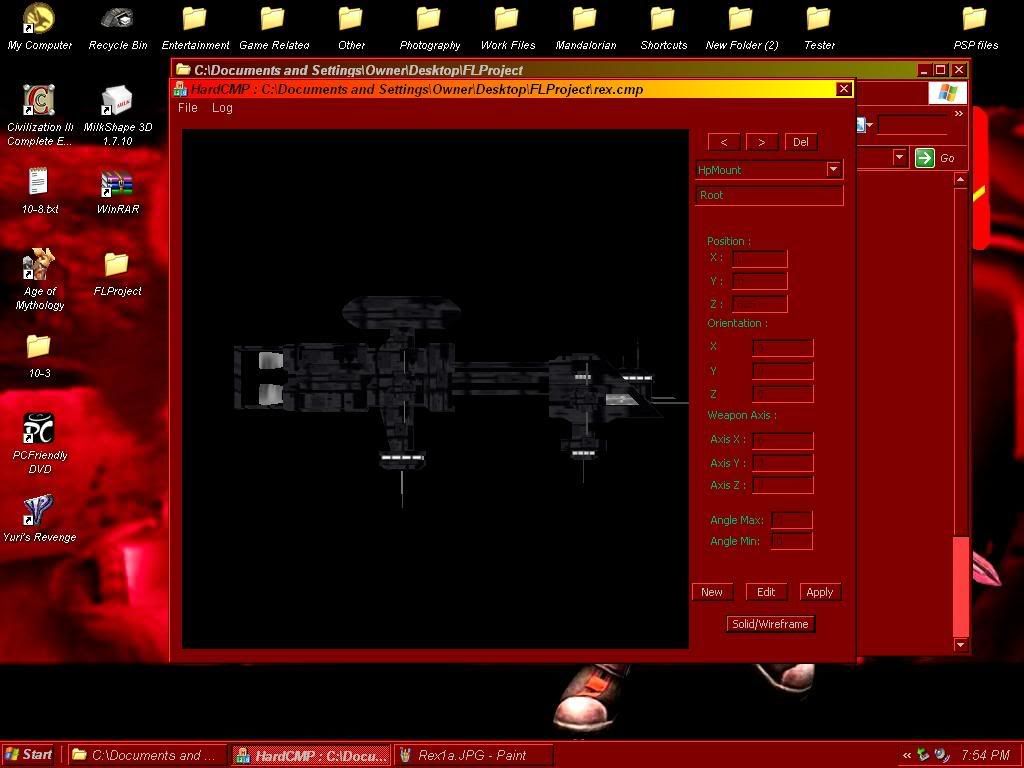Click the New hardpoint button
1024x768 pixels.
click(712, 592)
